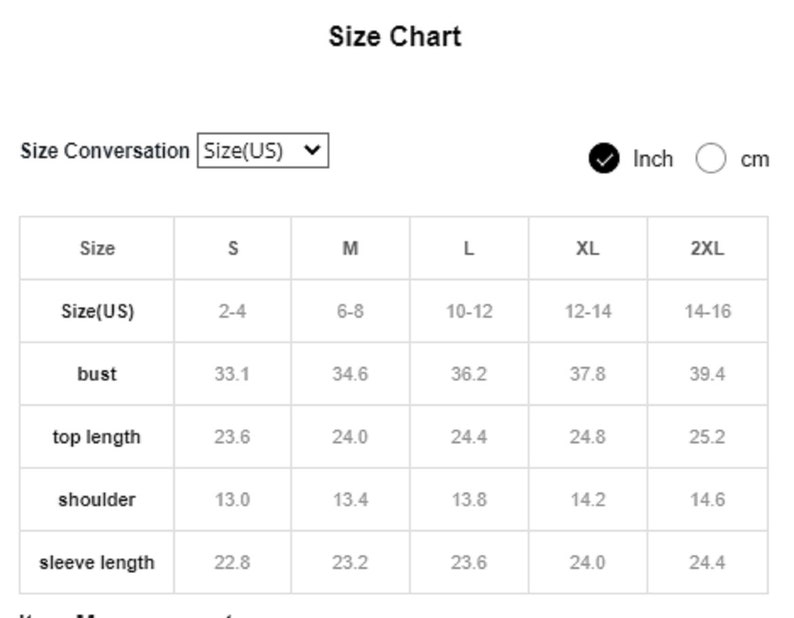Click the 2-4 US size cell
This screenshot has height=618, width=794.
[x=233, y=311]
